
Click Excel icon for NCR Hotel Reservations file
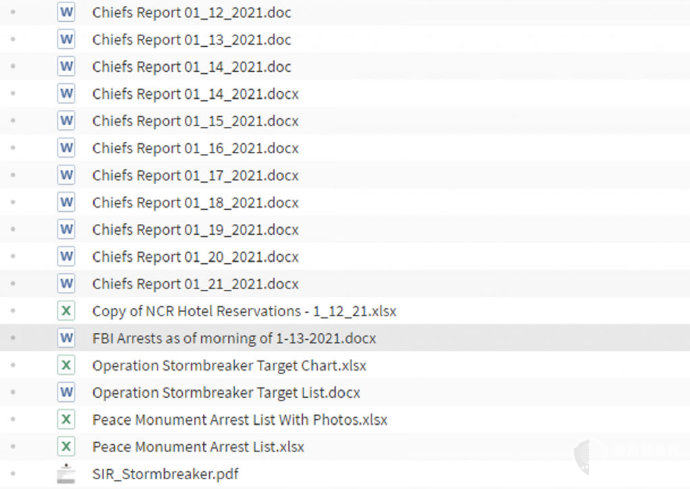(66, 311)
